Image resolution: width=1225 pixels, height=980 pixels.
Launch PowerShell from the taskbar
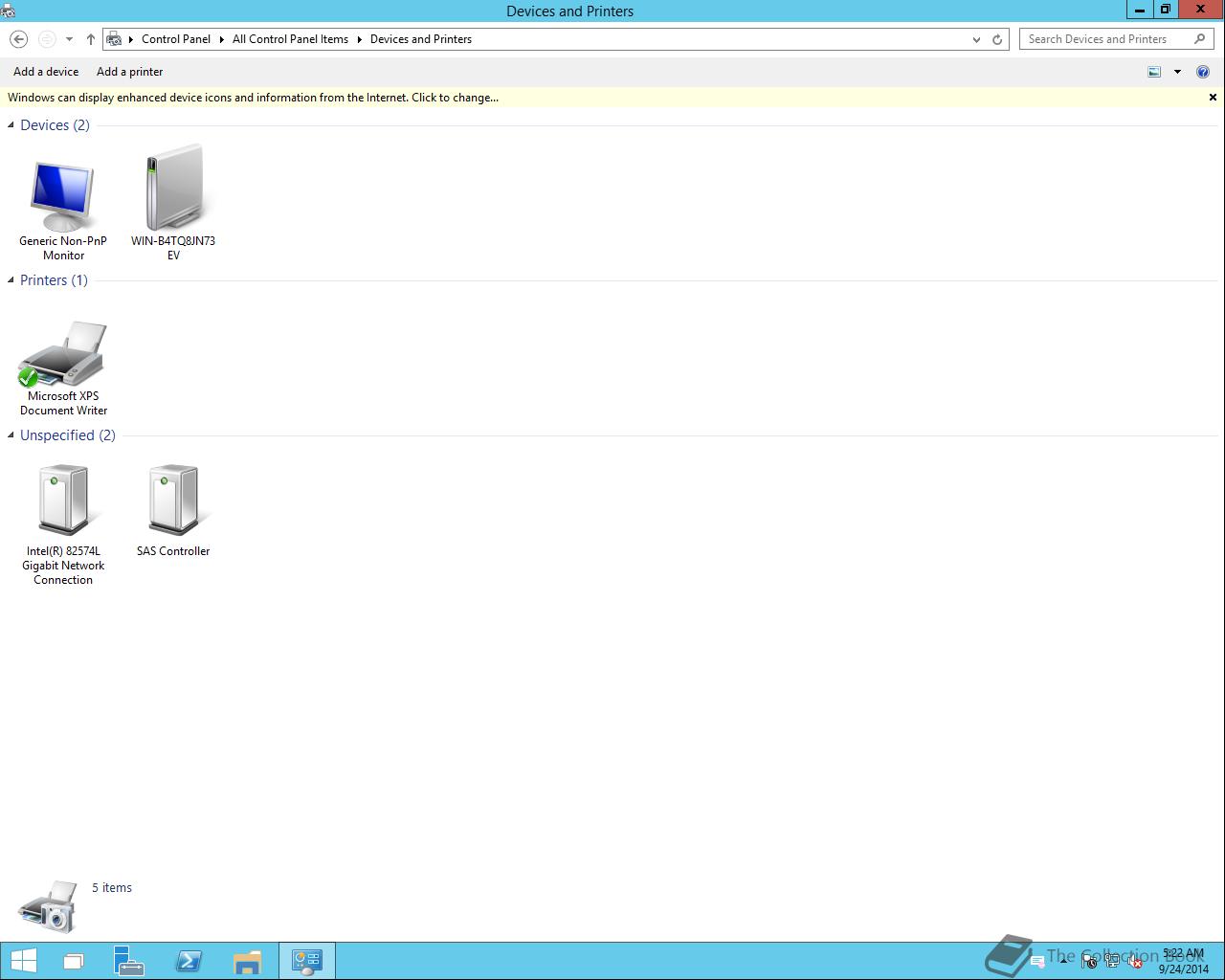point(189,961)
